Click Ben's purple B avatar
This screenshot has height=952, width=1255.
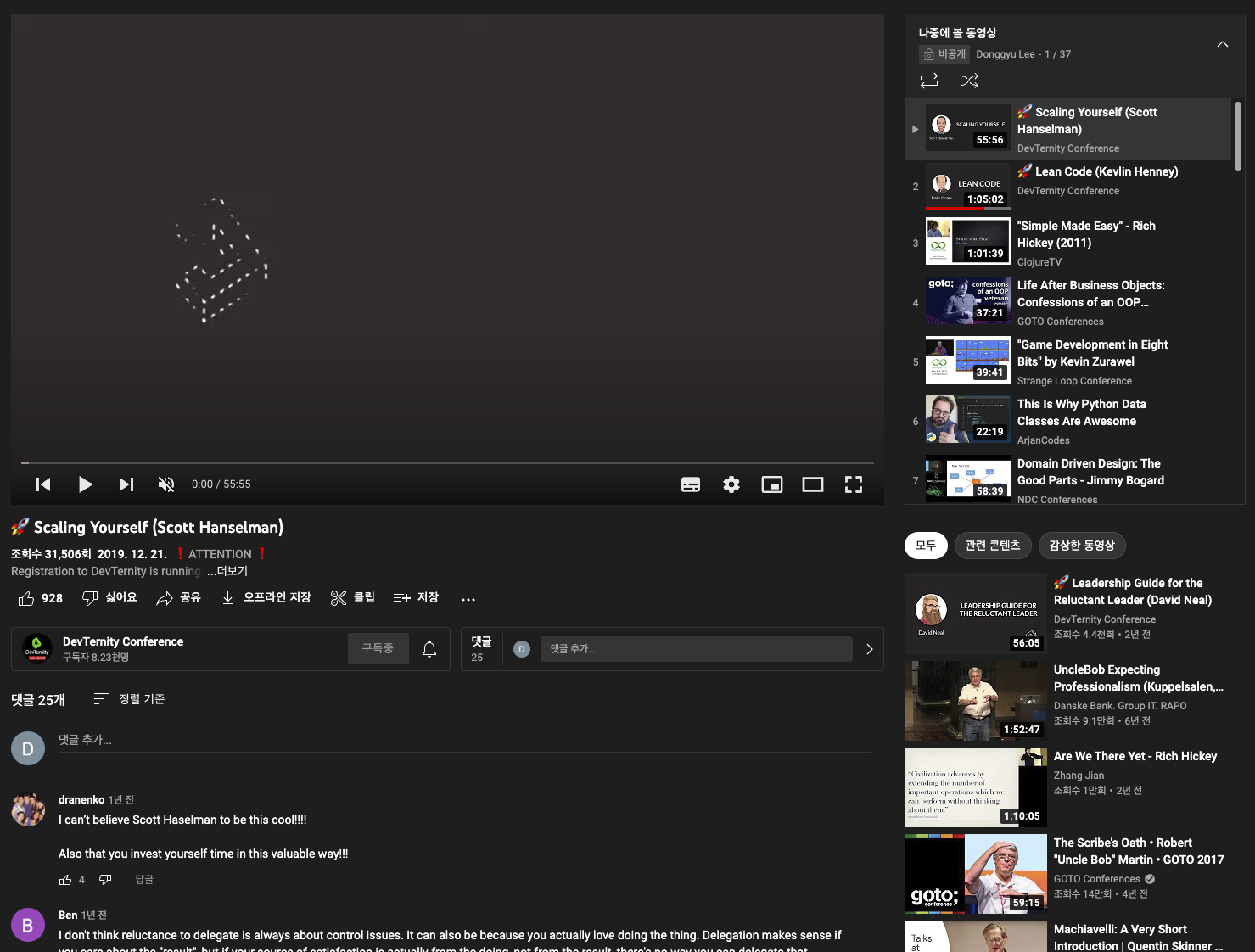coord(28,925)
